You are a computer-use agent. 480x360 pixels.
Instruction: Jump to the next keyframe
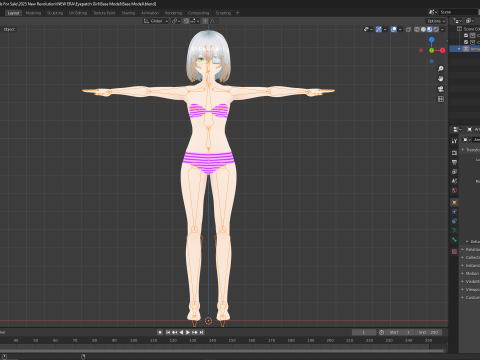195,332
